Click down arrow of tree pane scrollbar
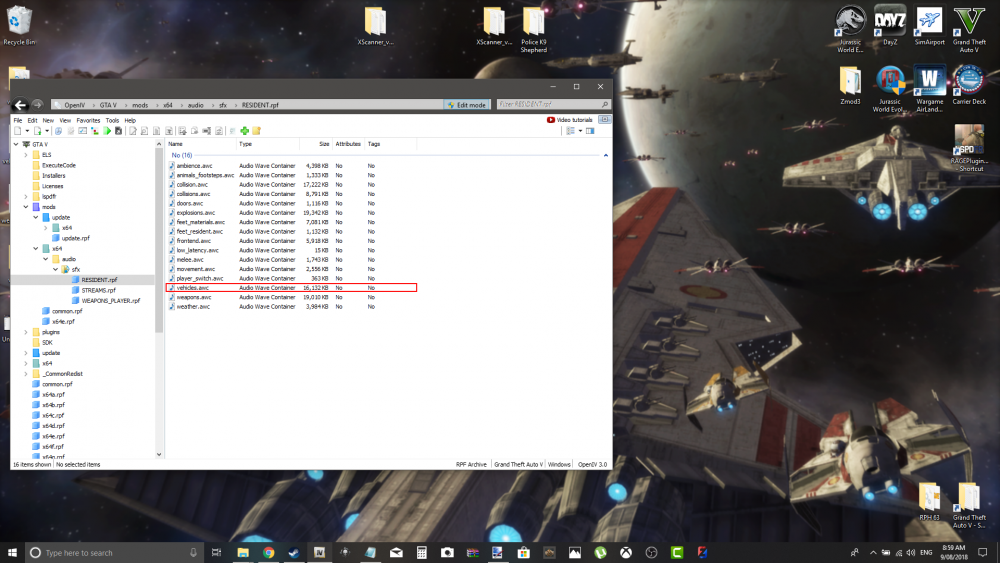1000x563 pixels. click(x=159, y=455)
